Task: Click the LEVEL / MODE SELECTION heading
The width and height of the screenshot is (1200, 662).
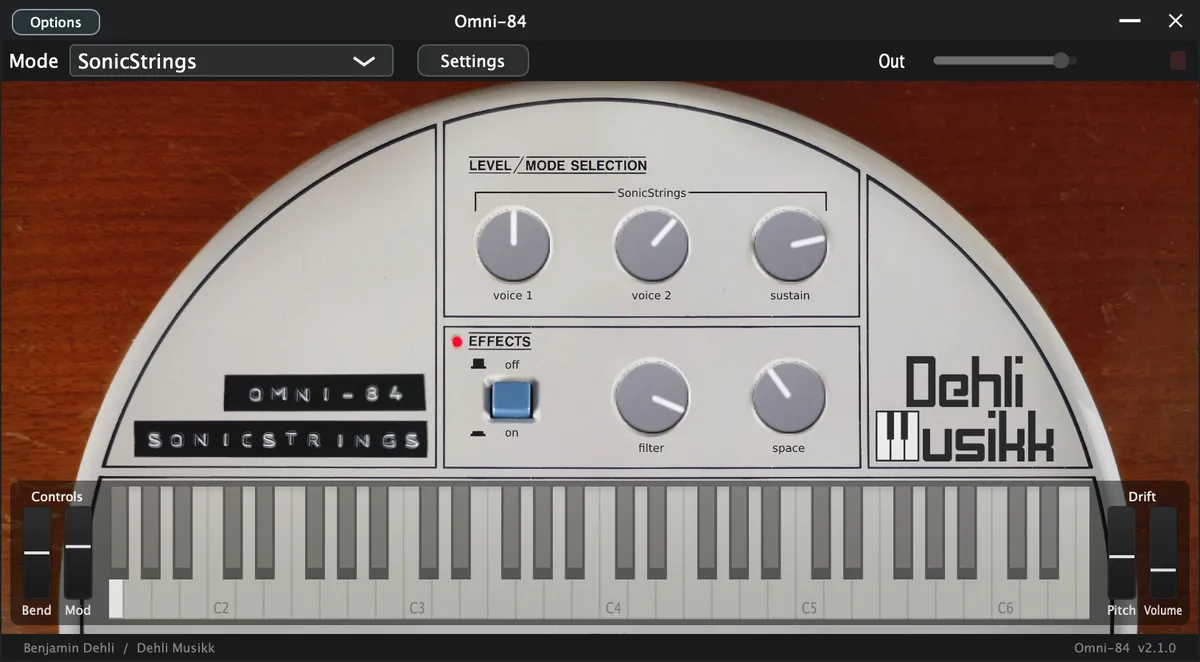Action: point(558,165)
